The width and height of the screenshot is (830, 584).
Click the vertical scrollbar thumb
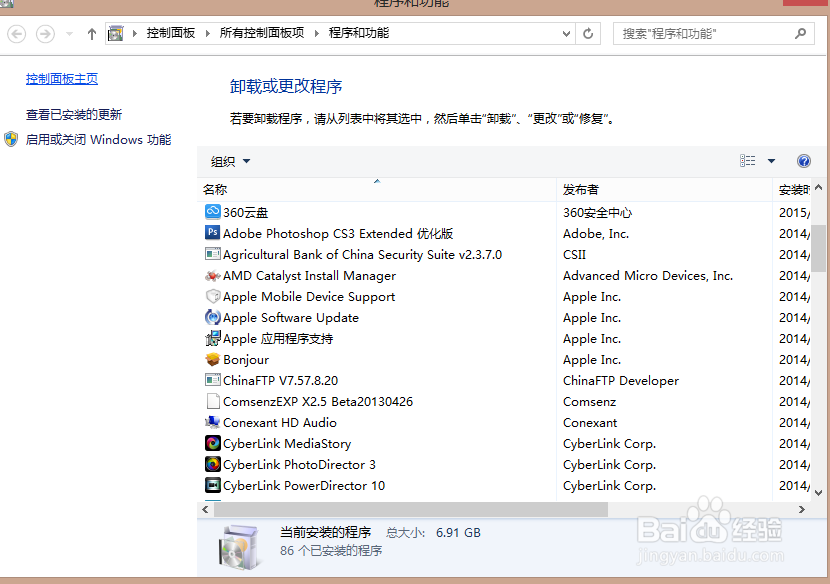click(x=818, y=248)
